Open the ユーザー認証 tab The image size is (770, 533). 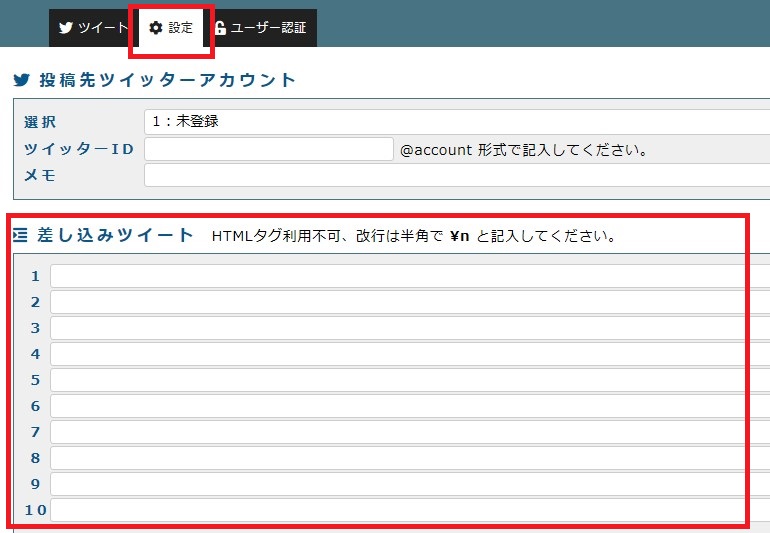point(262,28)
